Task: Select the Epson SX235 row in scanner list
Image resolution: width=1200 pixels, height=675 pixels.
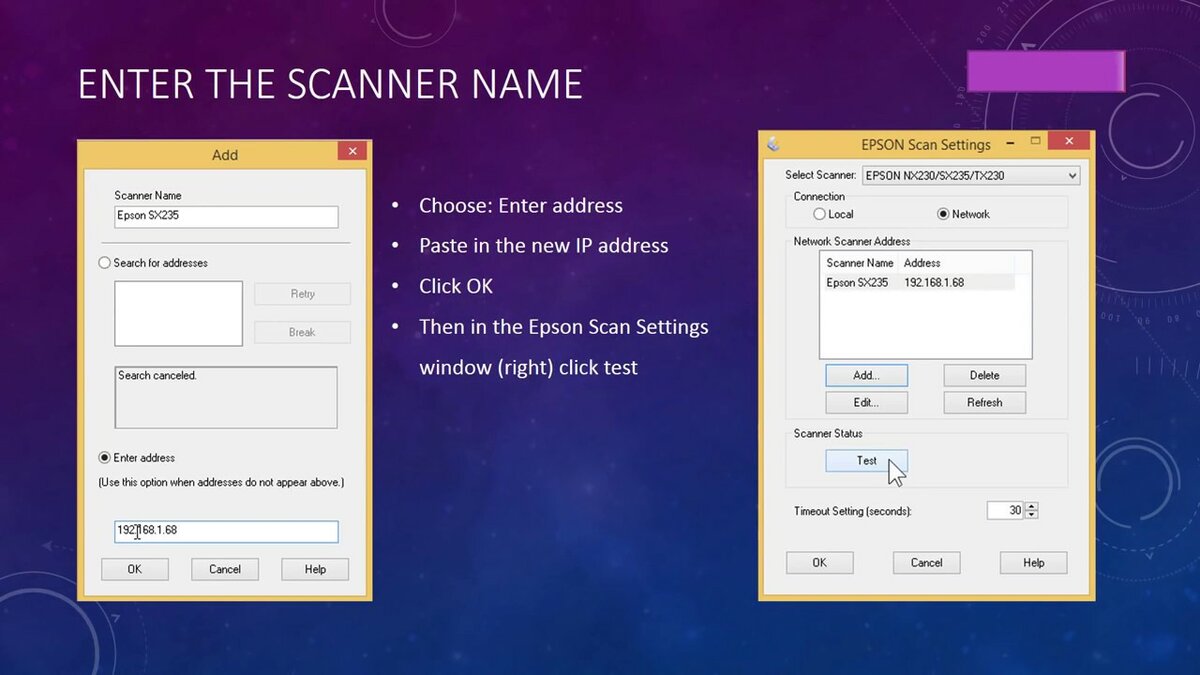Action: point(917,283)
